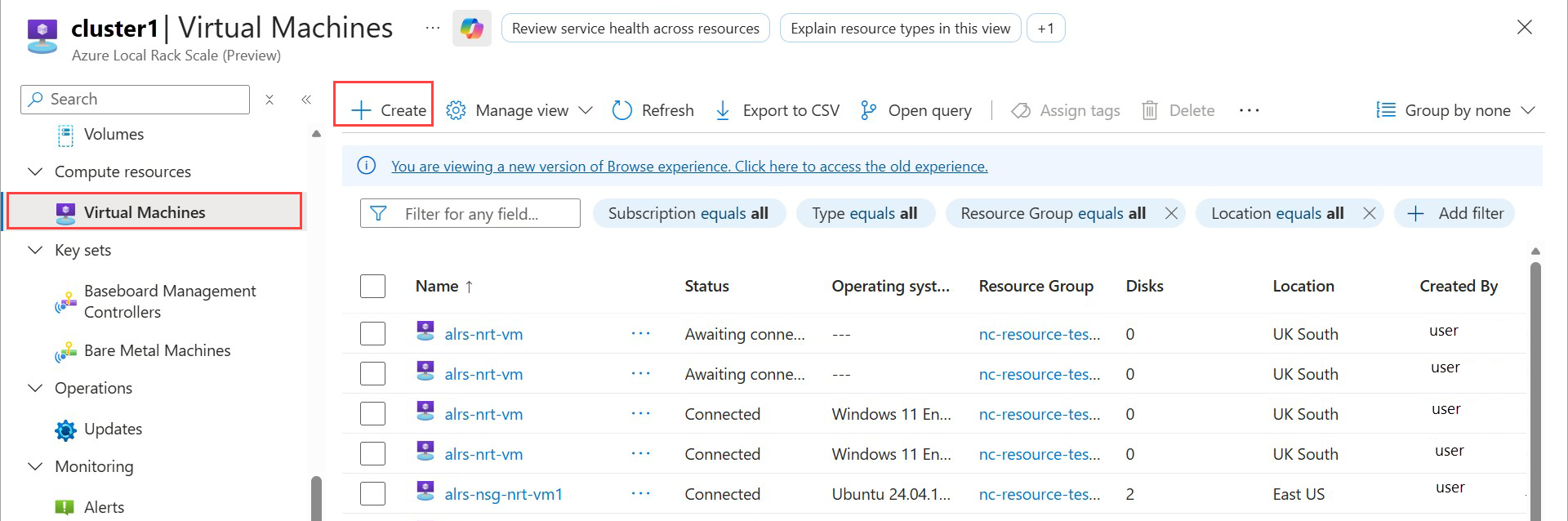Click the results table vertical scrollbar
The width and height of the screenshot is (1568, 521).
(1535, 384)
